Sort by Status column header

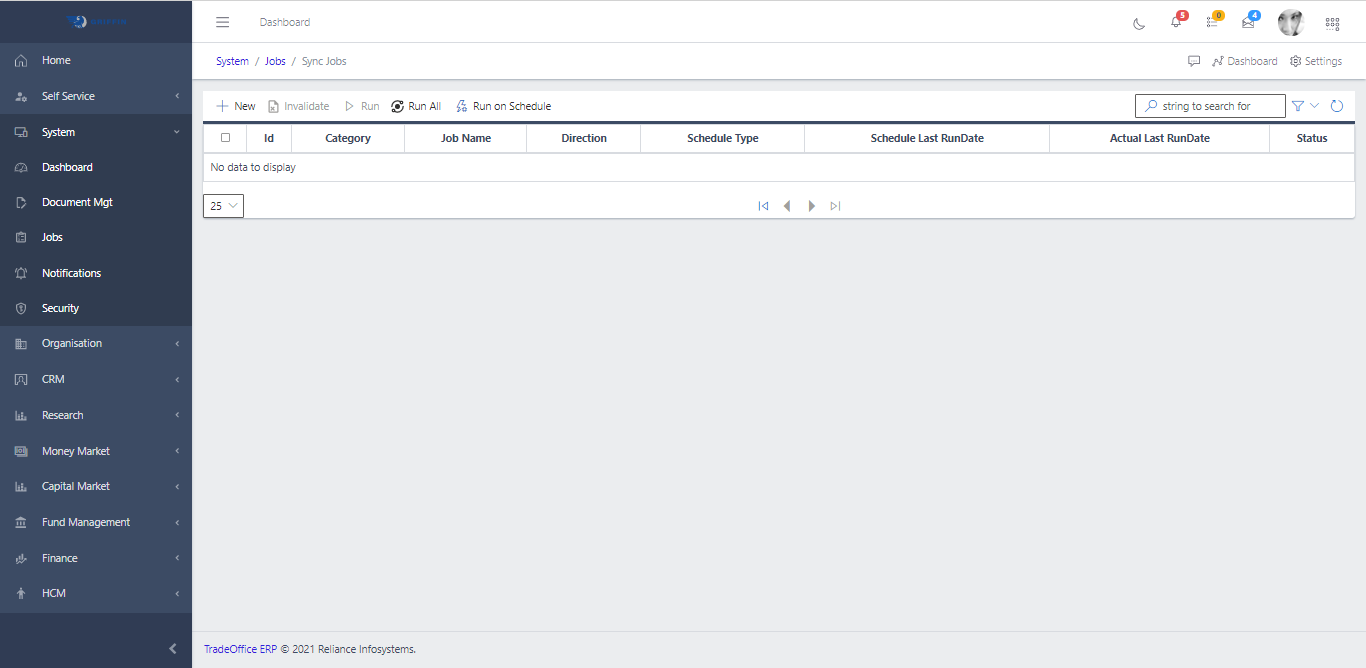coord(1312,138)
